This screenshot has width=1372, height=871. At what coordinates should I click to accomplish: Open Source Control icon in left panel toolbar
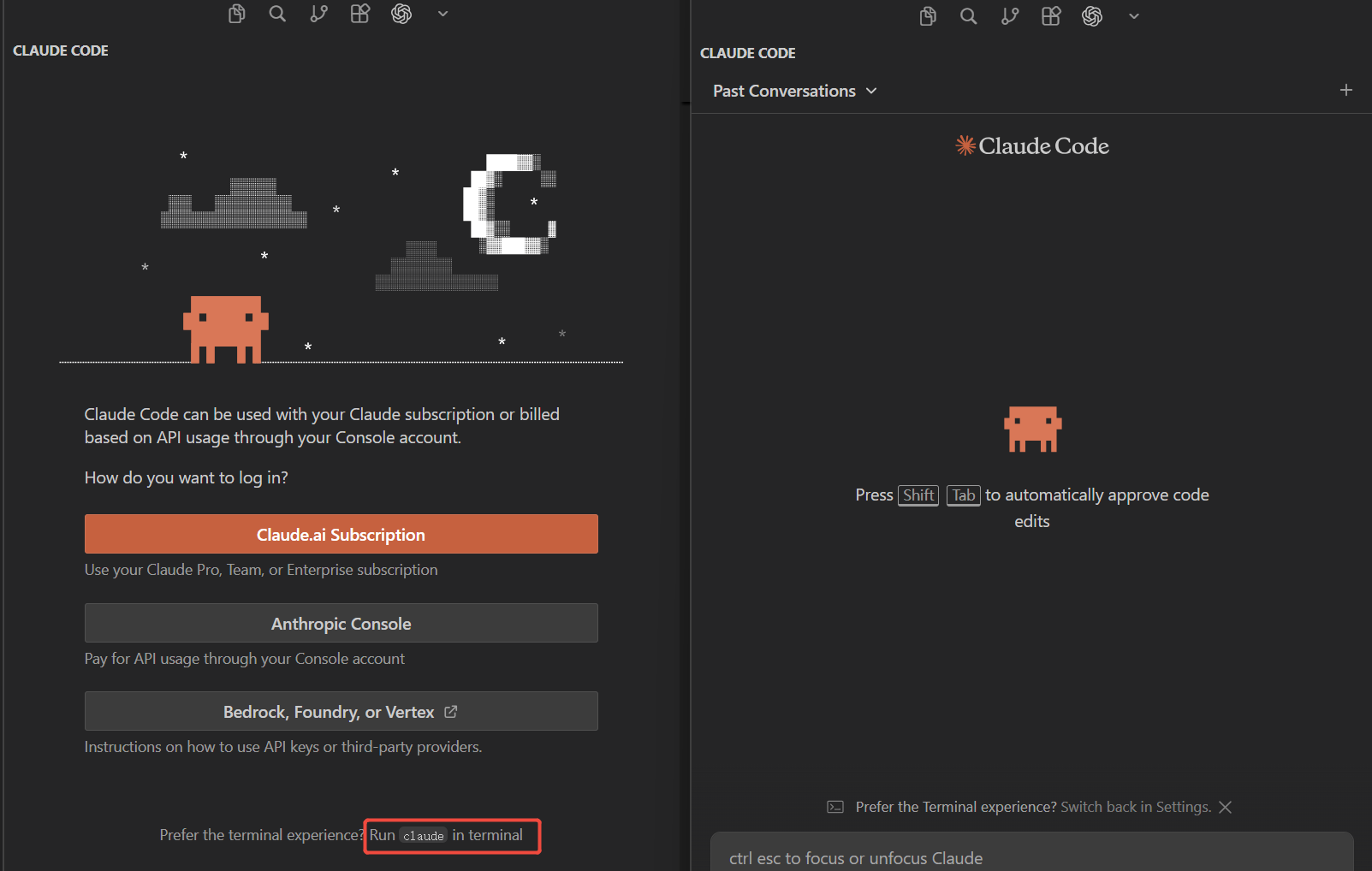pyautogui.click(x=318, y=14)
